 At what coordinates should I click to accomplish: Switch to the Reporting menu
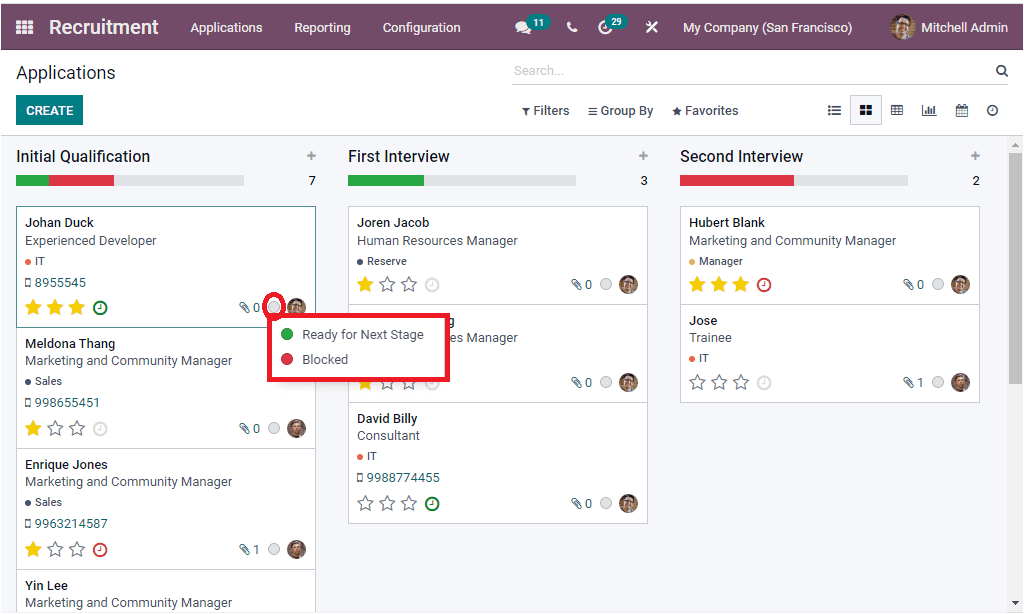[x=322, y=28]
